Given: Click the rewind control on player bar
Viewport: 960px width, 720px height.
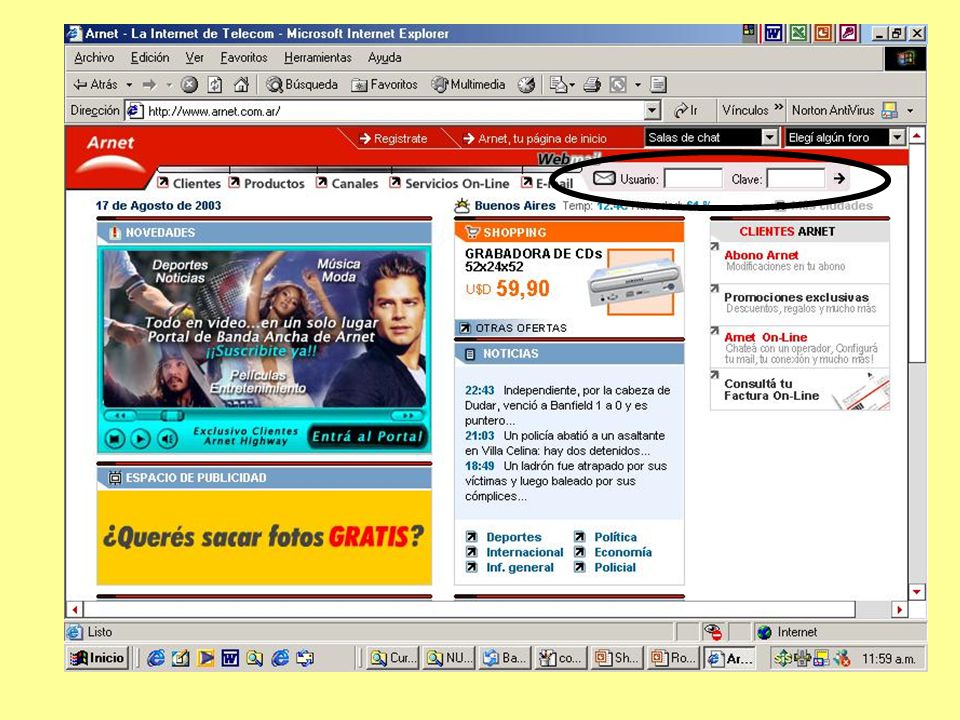Looking at the screenshot, I should click(x=120, y=416).
